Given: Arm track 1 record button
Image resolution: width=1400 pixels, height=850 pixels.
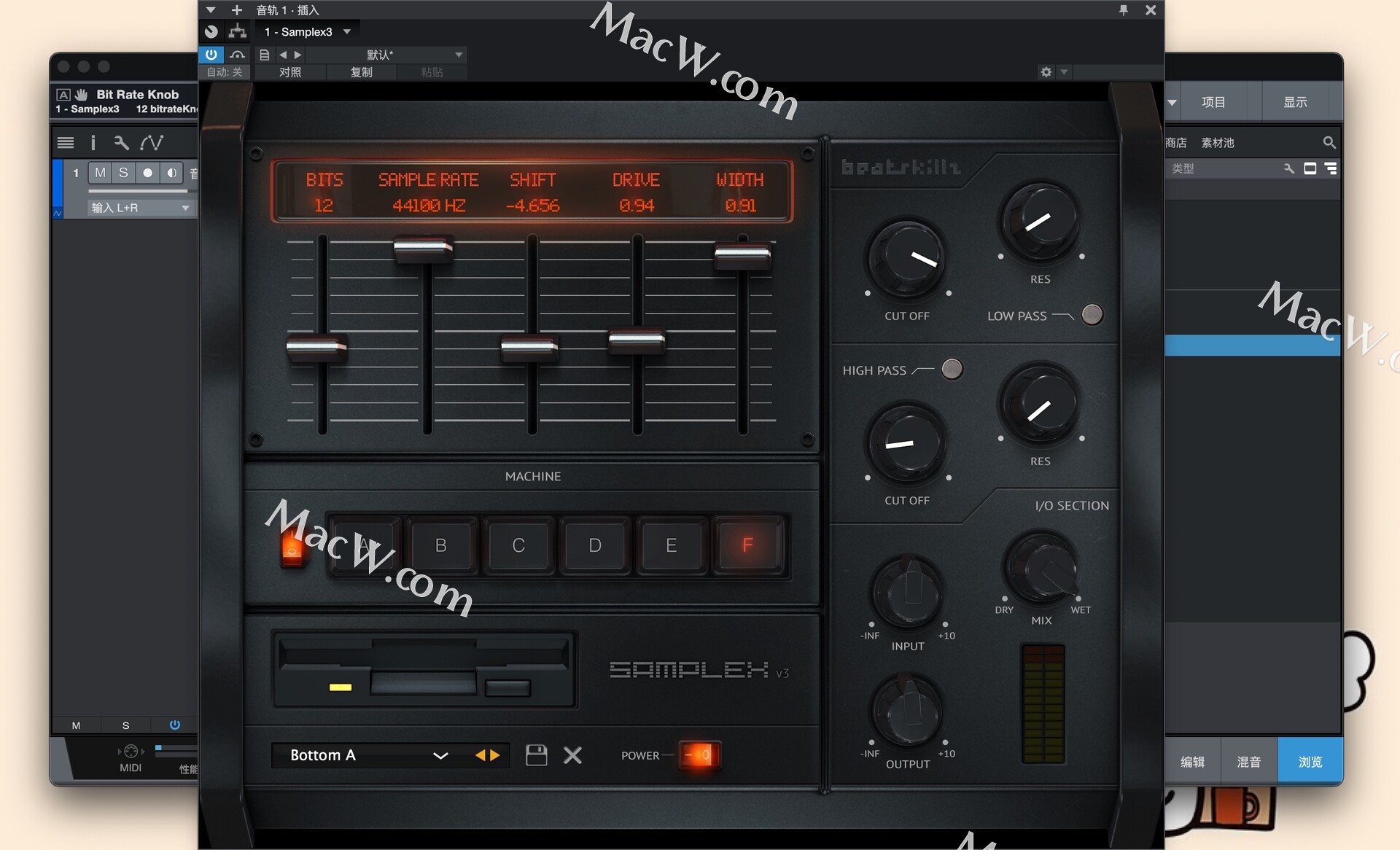Looking at the screenshot, I should click(147, 173).
